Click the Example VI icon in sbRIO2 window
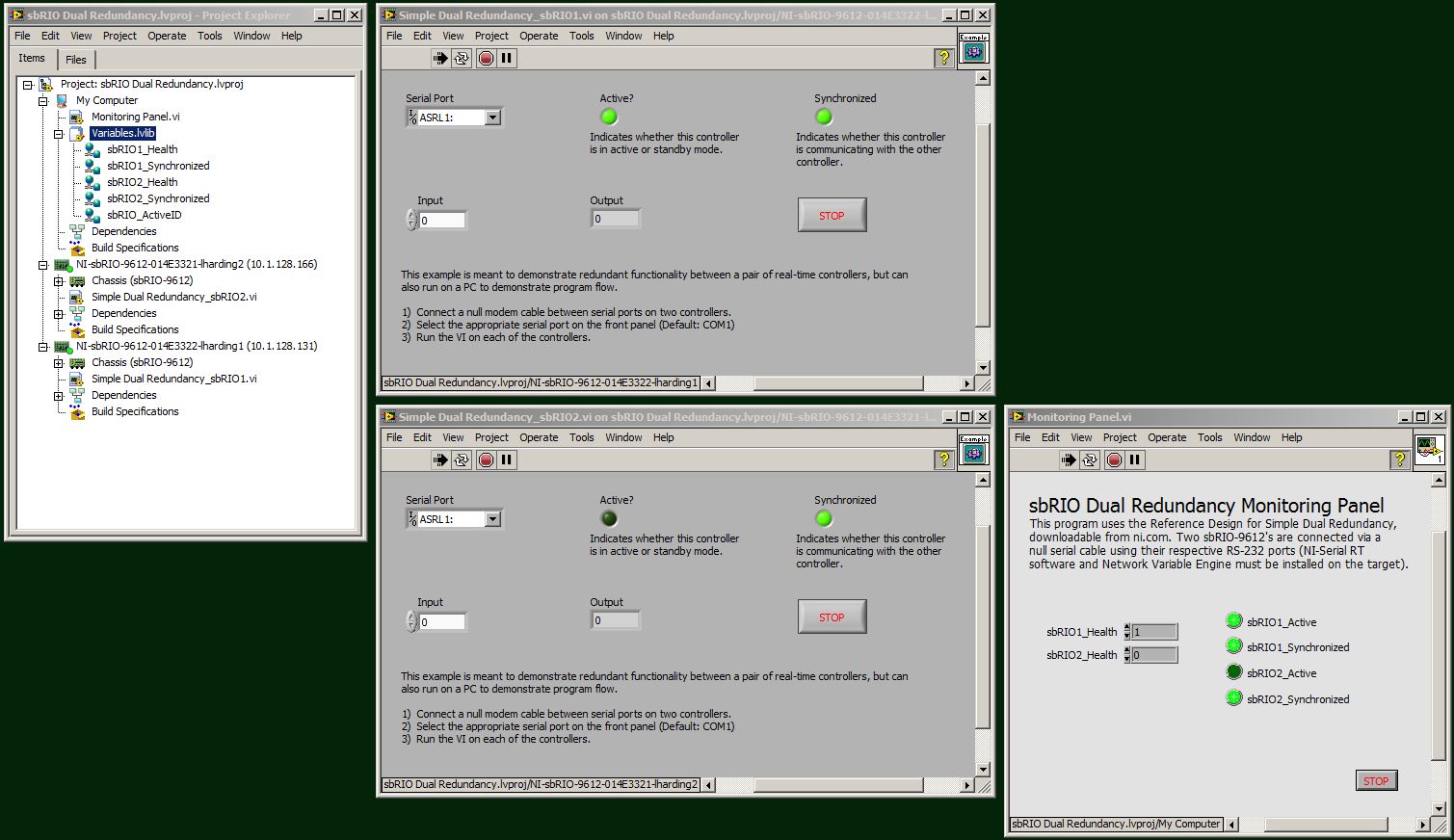1454x840 pixels. 974,449
